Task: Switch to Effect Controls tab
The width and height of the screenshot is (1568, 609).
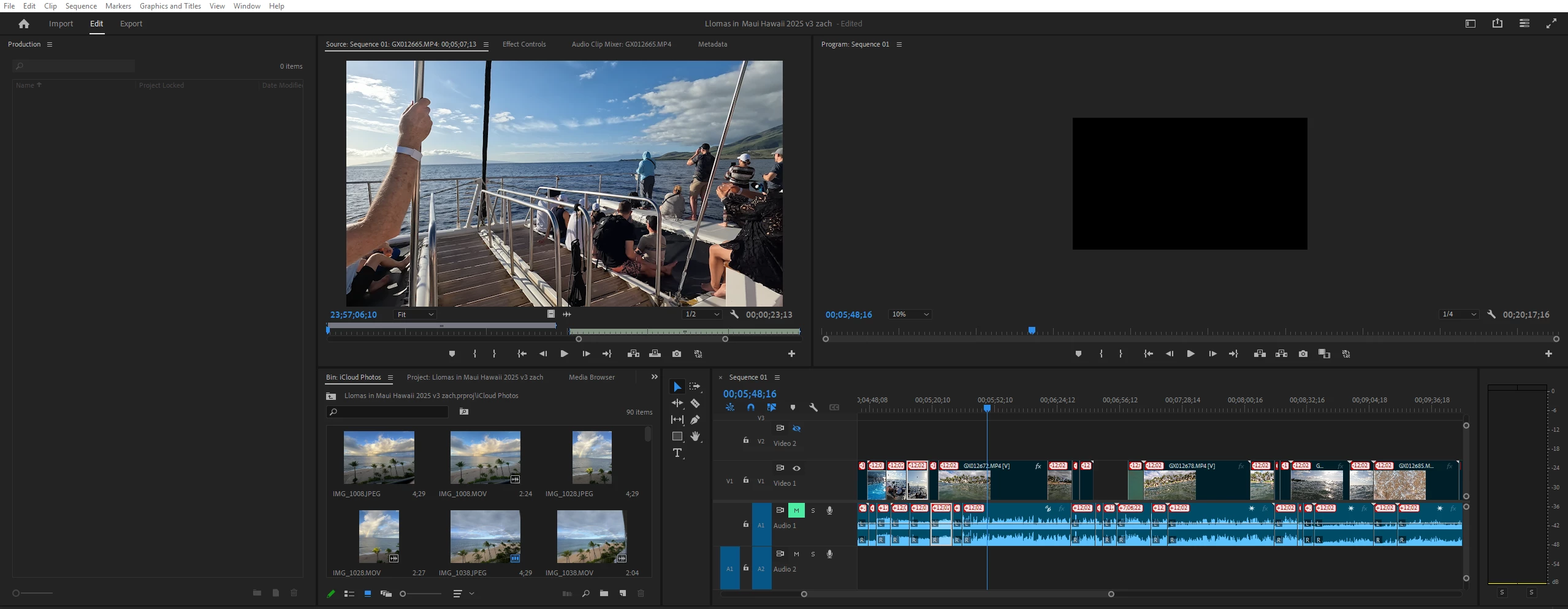Action: point(523,44)
